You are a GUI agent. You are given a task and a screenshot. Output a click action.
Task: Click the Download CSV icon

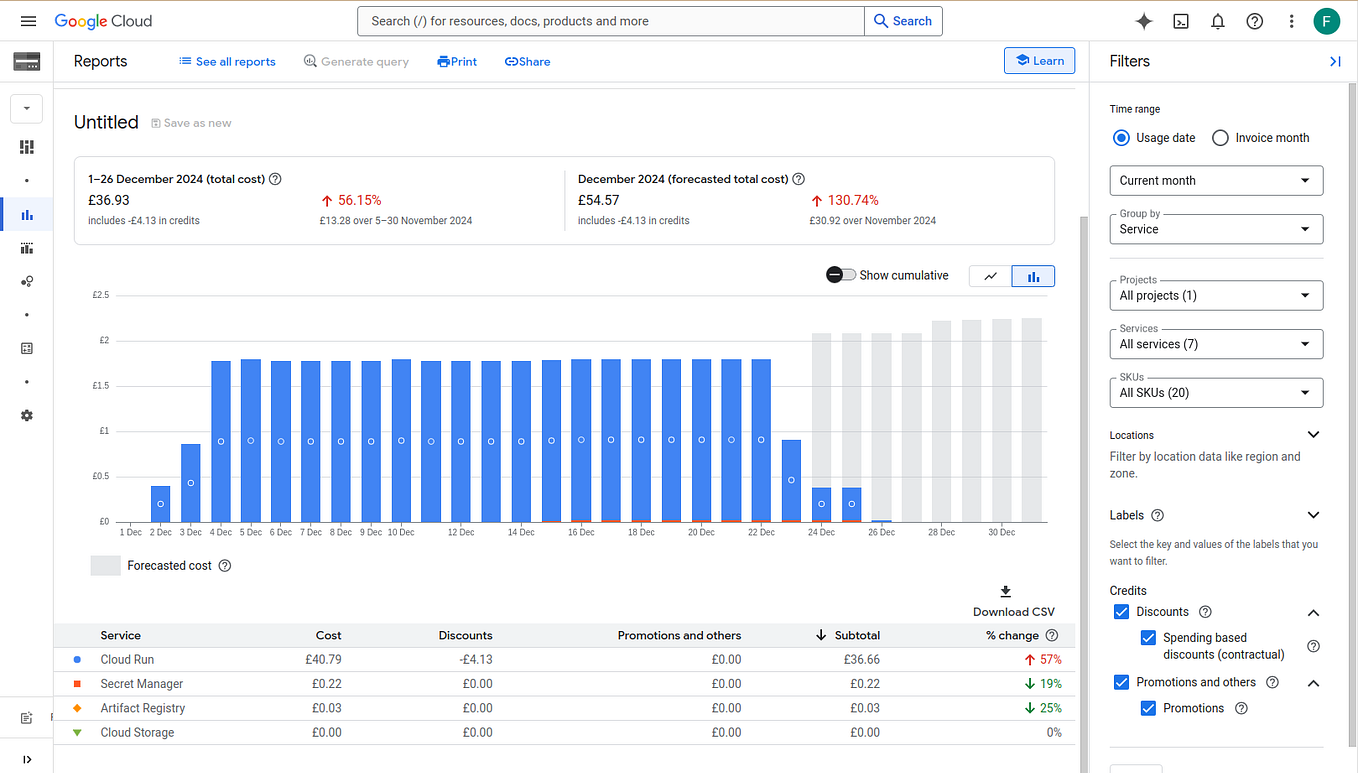[x=1004, y=591]
